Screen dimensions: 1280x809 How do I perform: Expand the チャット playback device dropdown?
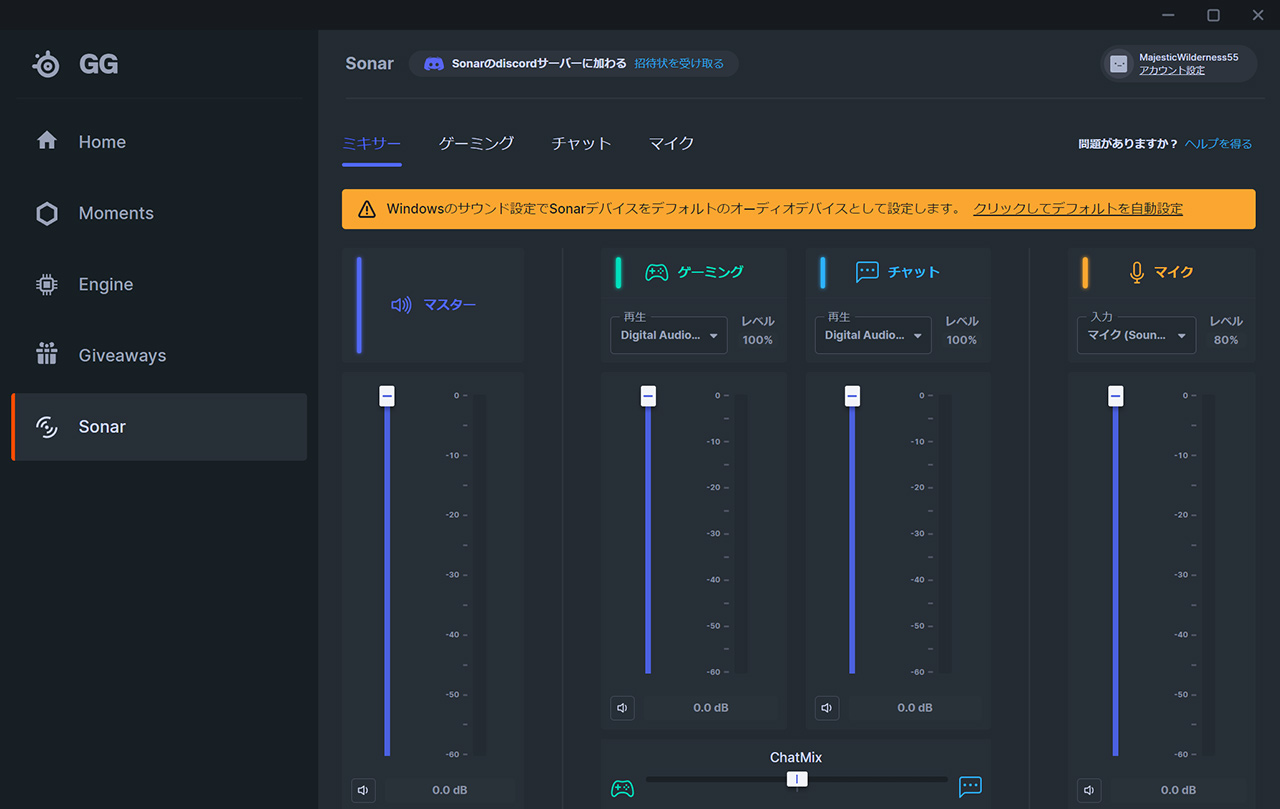coord(873,336)
